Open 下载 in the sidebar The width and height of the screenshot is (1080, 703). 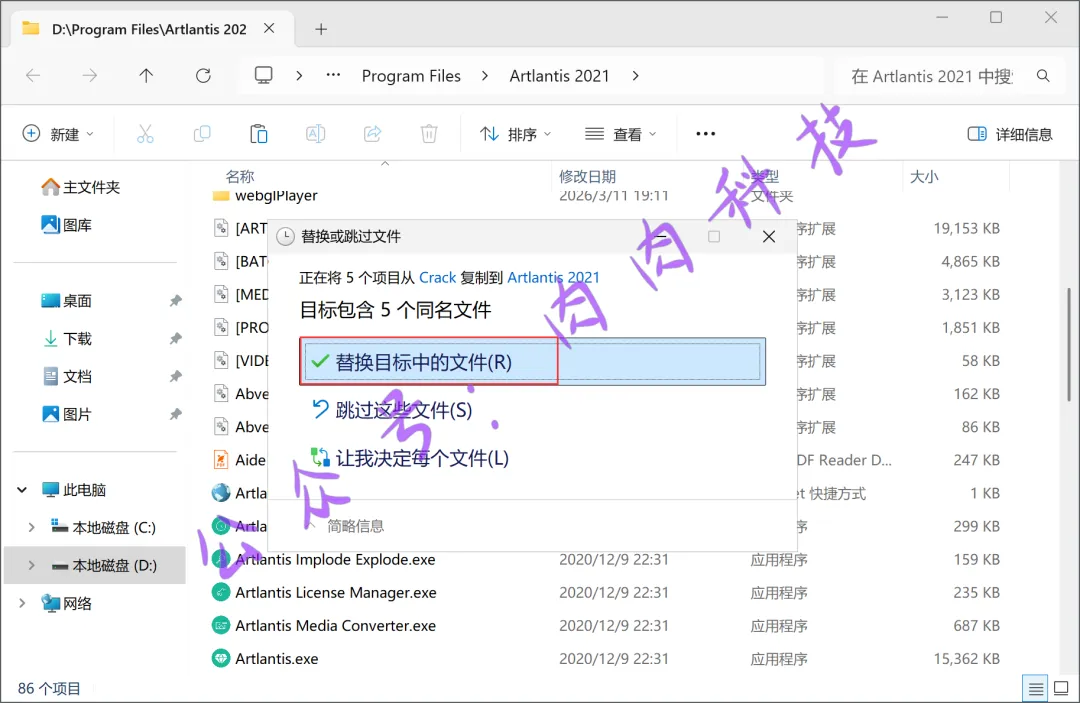tap(66, 339)
